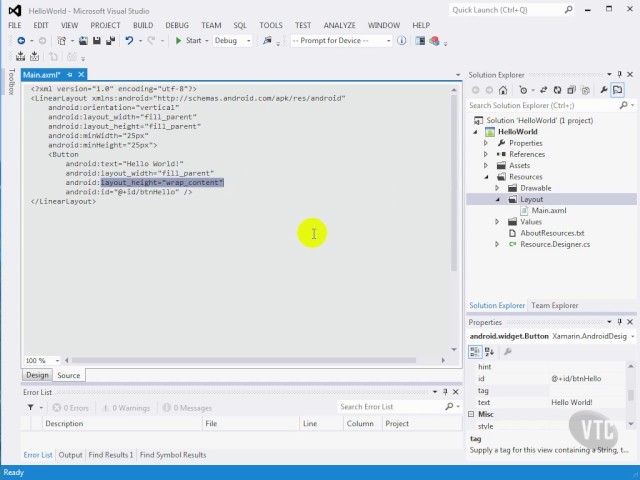Image resolution: width=640 pixels, height=480 pixels.
Task: Open the FILE menu
Action: coord(15,25)
